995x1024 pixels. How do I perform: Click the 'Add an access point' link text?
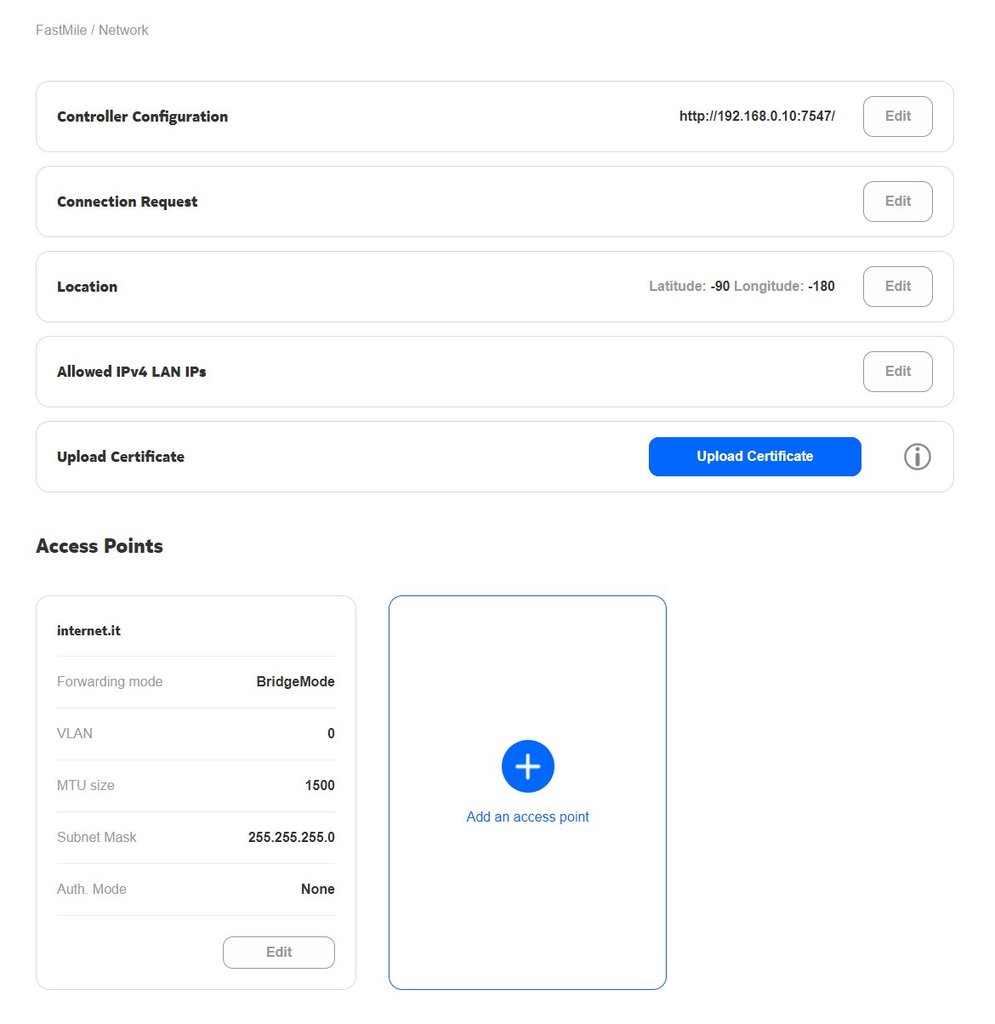coord(527,817)
